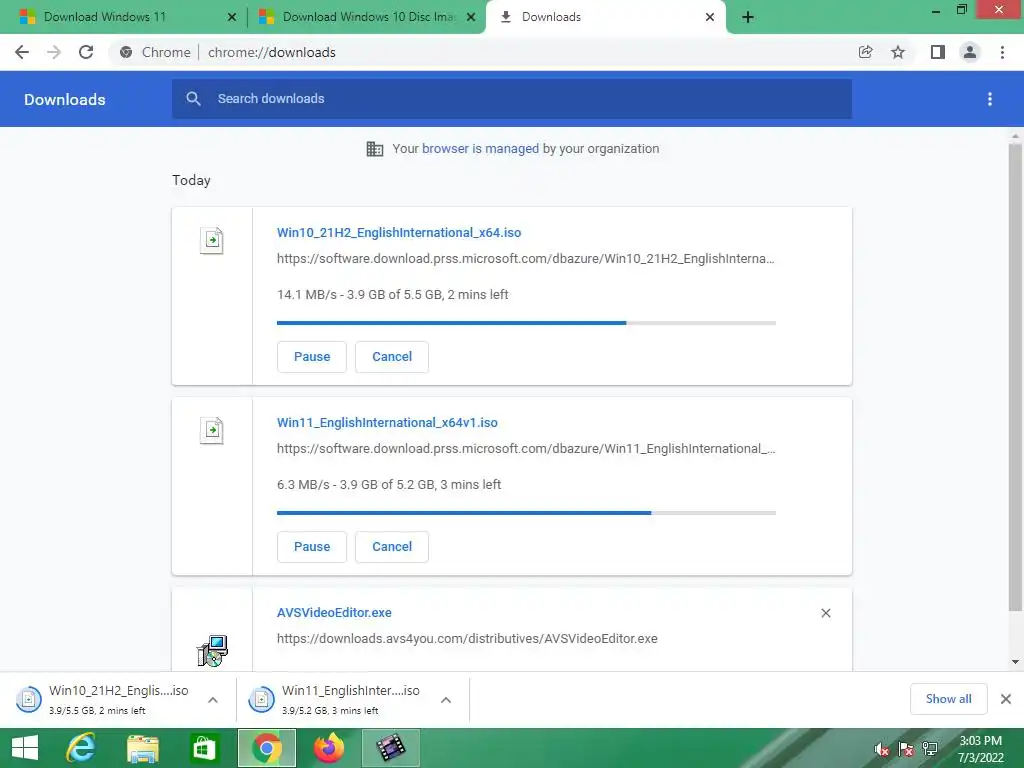Open the Downloads page more actions menu
1024x768 pixels.
point(990,99)
